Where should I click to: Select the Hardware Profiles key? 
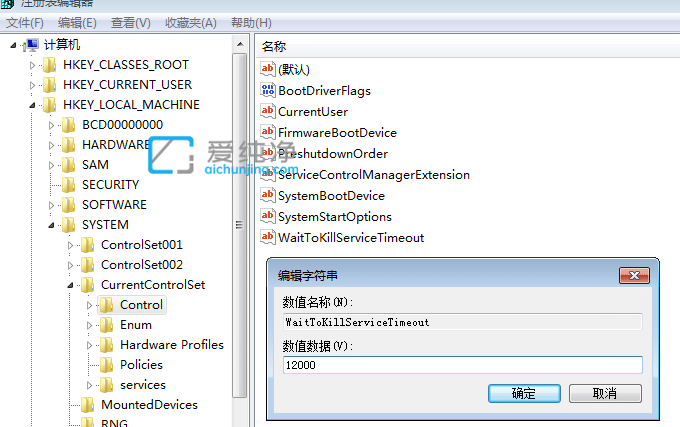point(172,345)
